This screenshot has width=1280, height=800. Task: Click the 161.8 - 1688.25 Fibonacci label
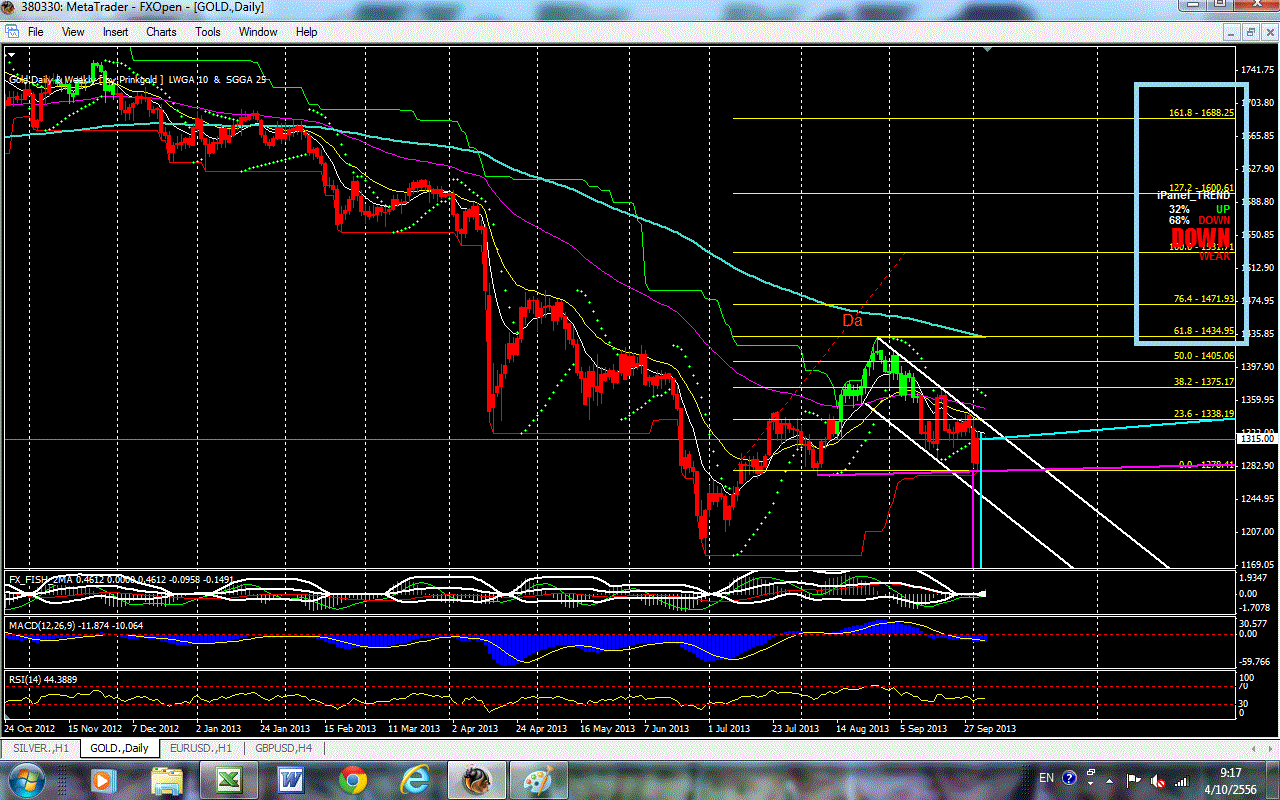tap(1201, 112)
